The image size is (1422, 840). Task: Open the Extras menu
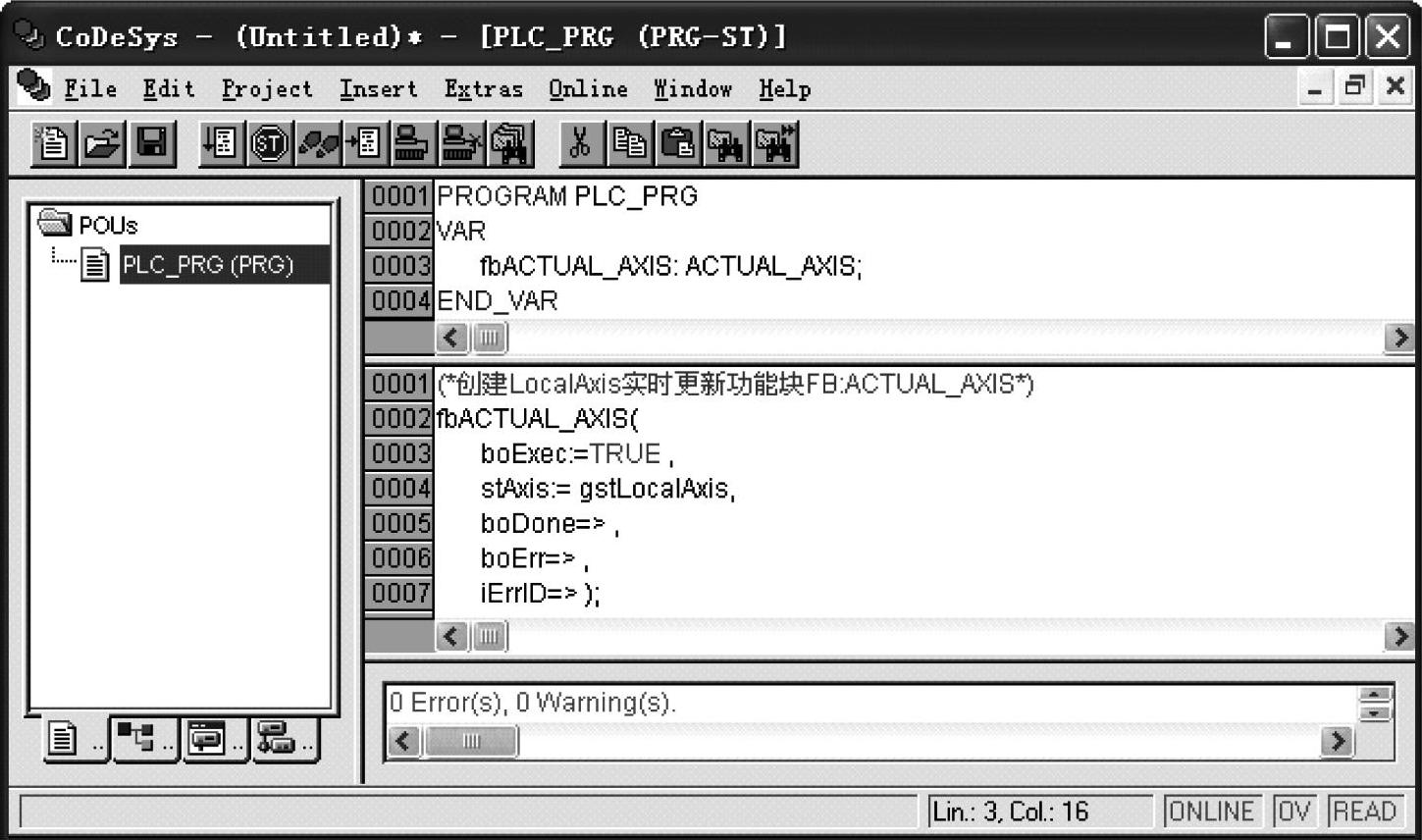483,89
